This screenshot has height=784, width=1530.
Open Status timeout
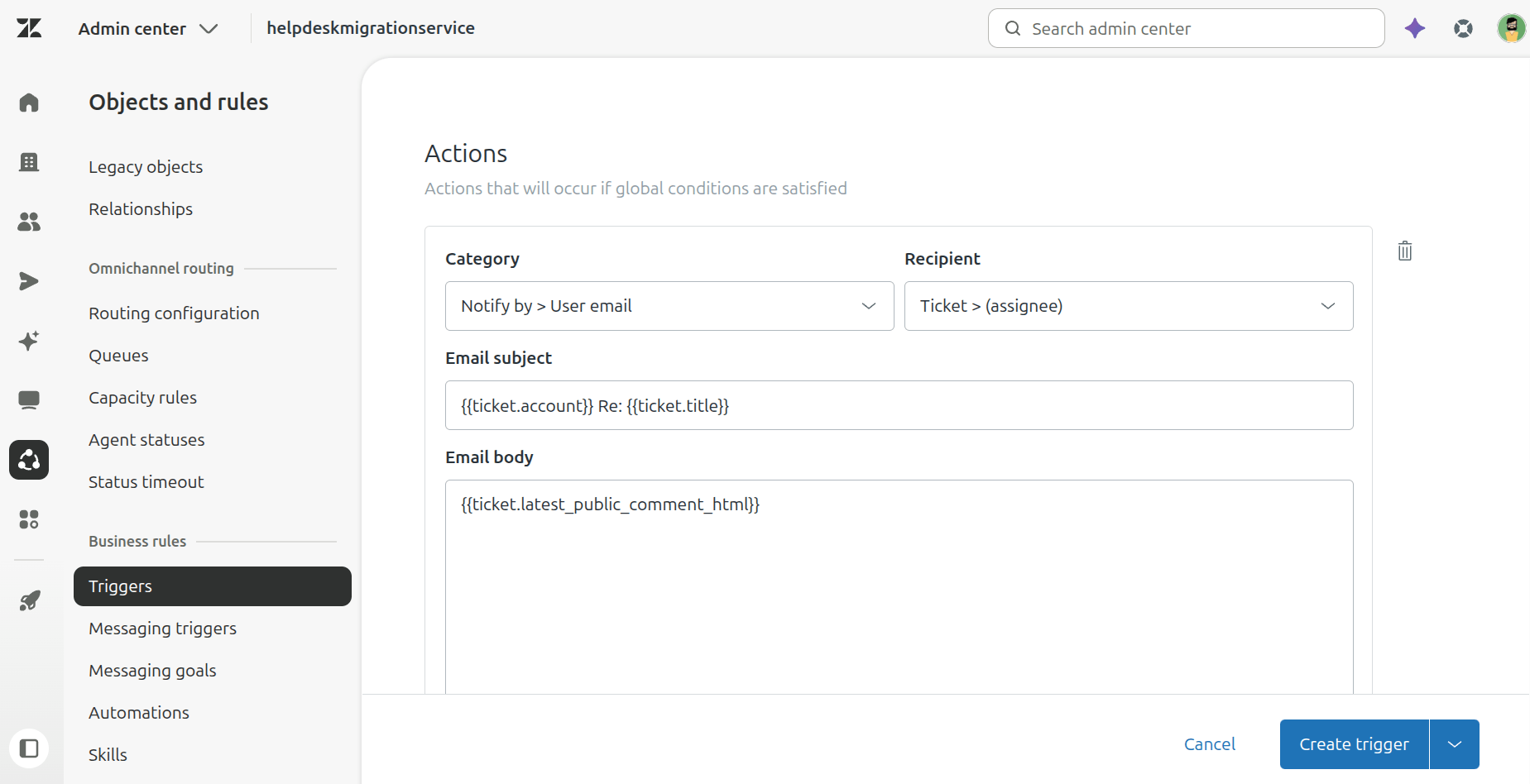tap(146, 482)
